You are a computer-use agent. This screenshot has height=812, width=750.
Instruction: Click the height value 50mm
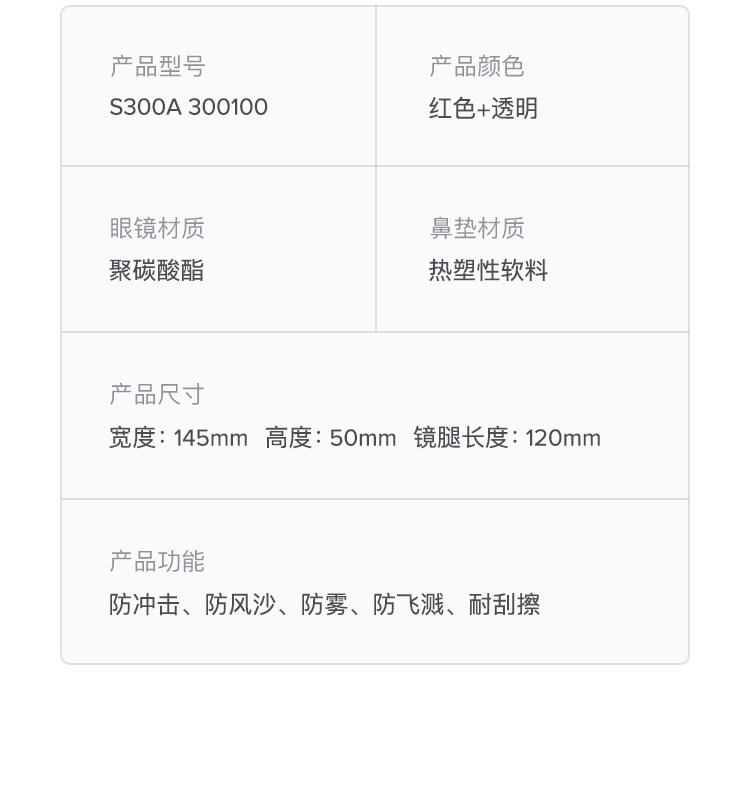(x=363, y=438)
